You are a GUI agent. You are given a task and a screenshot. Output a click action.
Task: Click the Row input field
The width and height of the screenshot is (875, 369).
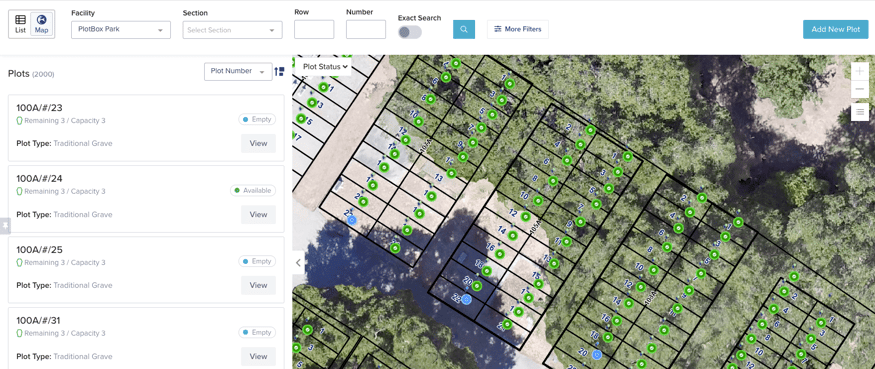pos(314,30)
